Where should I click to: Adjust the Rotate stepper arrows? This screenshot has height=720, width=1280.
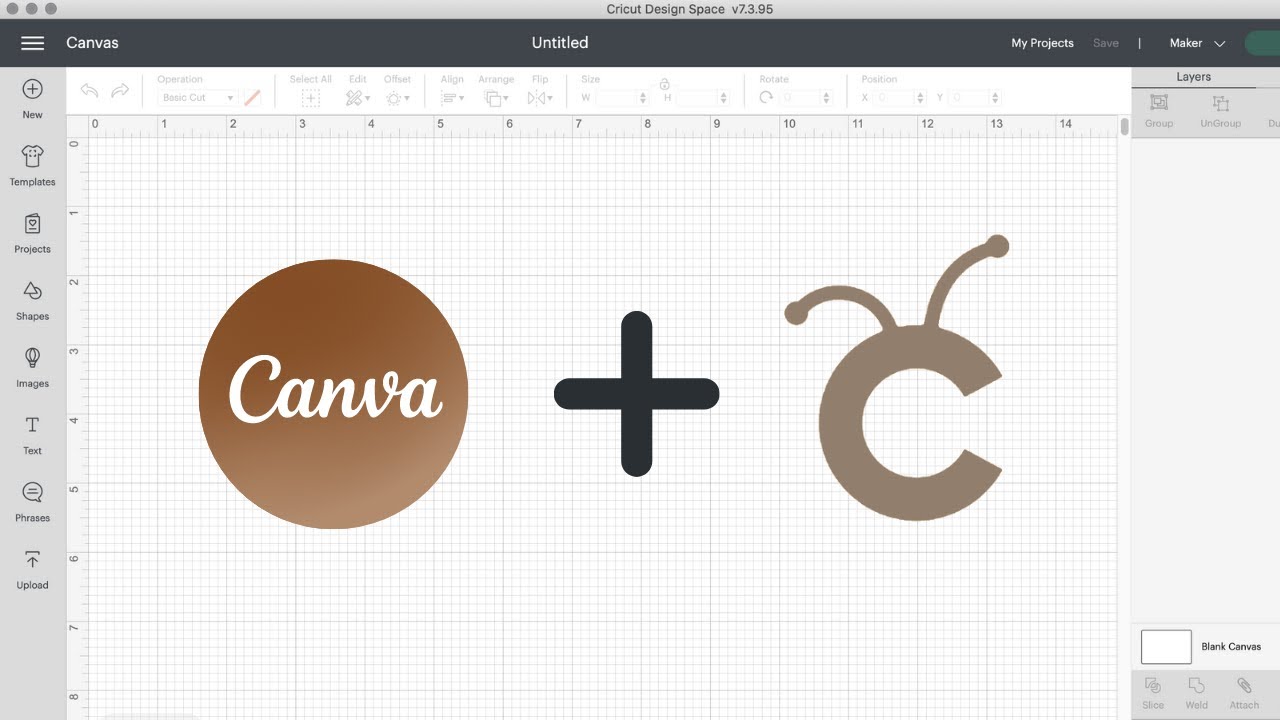[826, 98]
